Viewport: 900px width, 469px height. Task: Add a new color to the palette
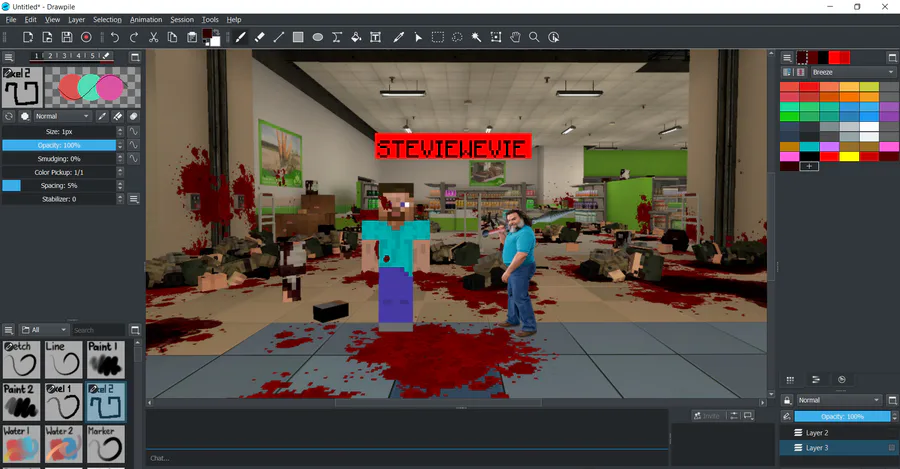coord(809,166)
